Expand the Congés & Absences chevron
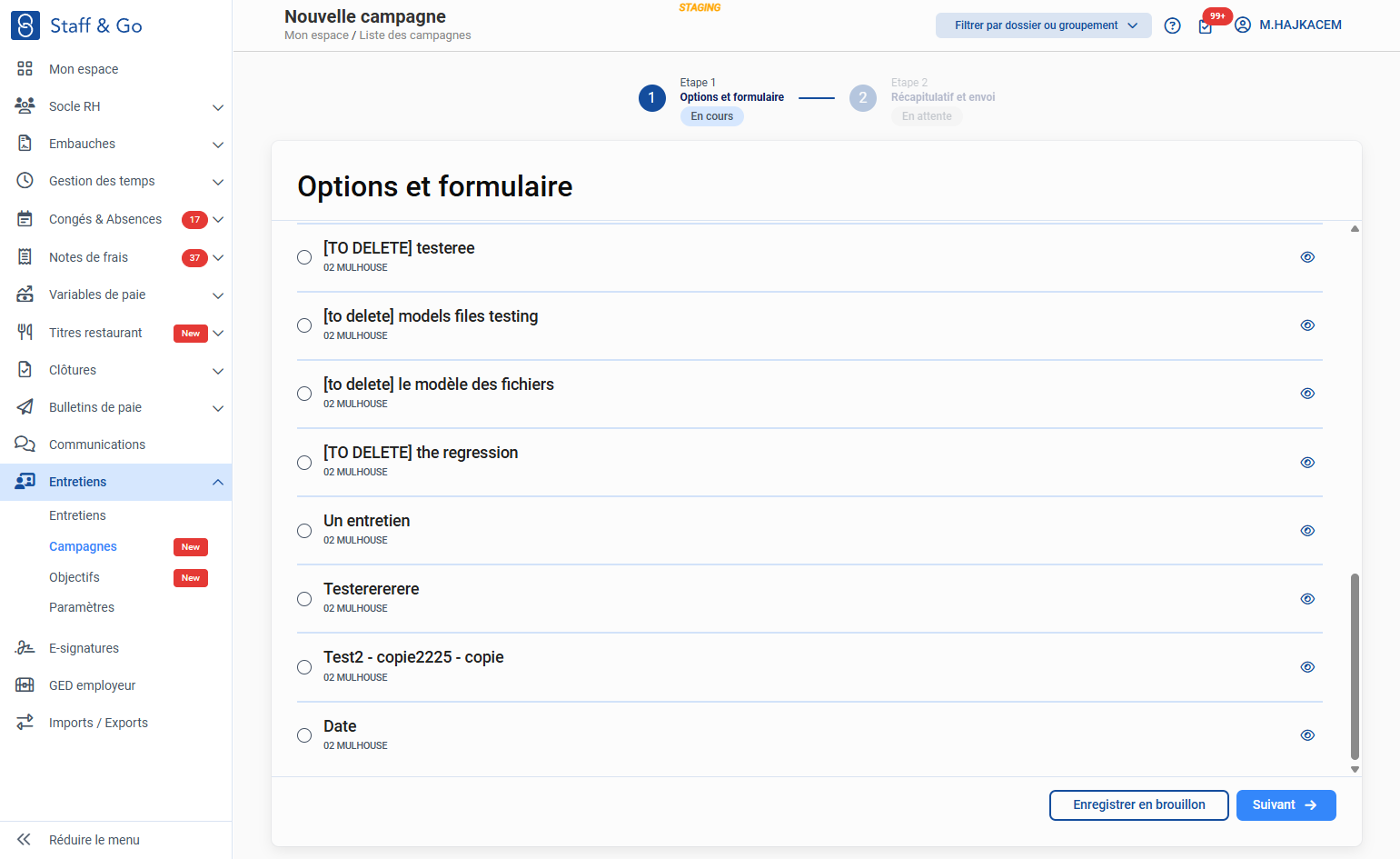This screenshot has height=859, width=1400. click(x=218, y=220)
